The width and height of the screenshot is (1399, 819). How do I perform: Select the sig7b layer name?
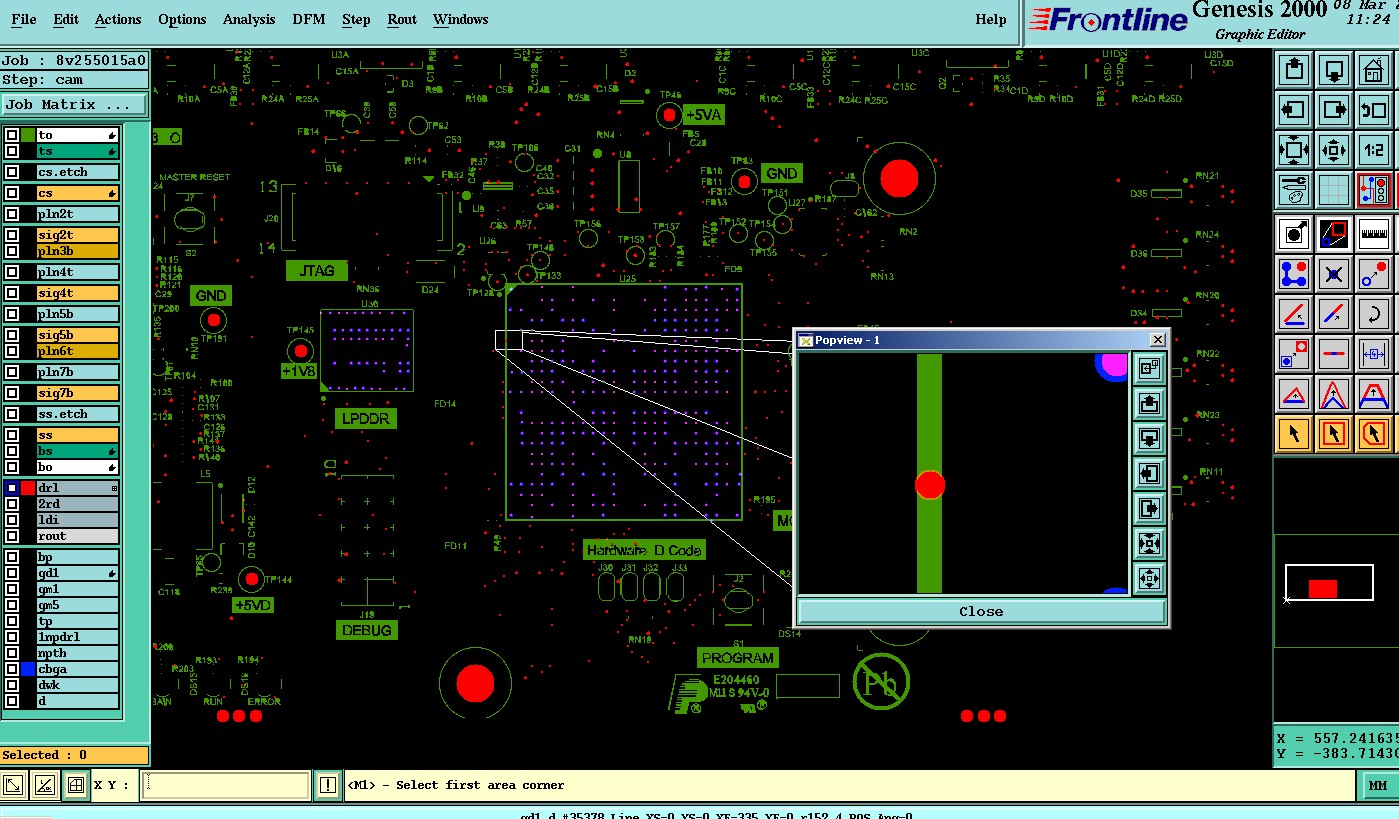point(77,393)
